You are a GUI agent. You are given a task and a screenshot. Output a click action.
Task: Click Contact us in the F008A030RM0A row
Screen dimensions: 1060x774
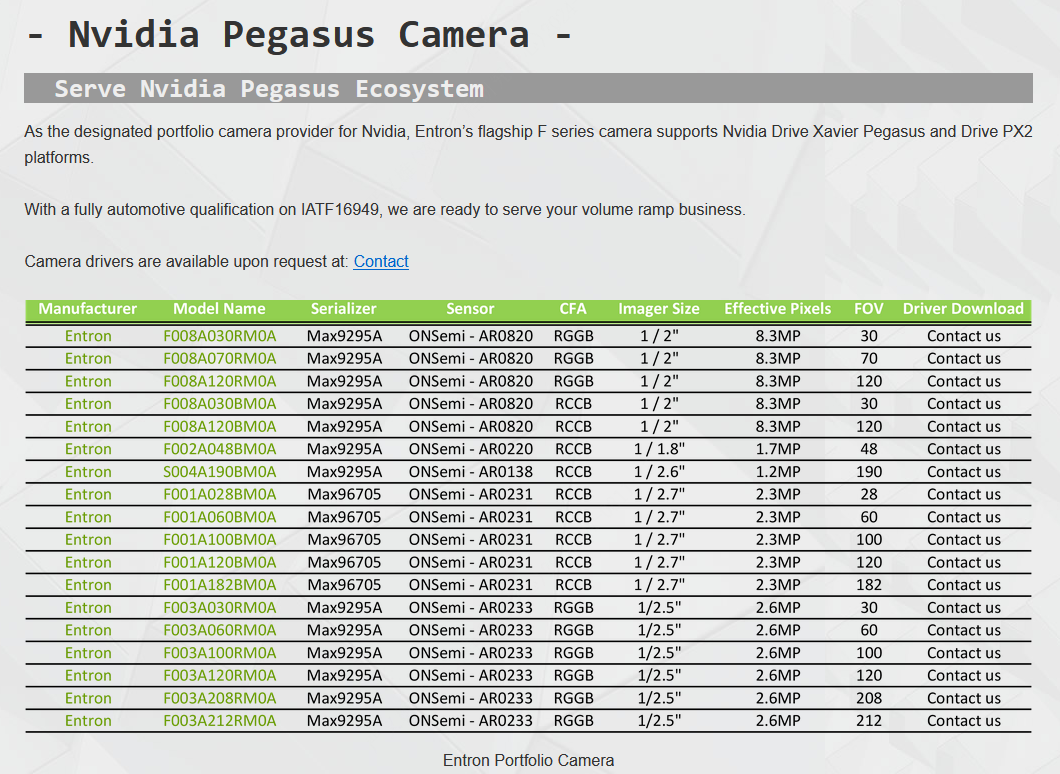pyautogui.click(x=963, y=336)
